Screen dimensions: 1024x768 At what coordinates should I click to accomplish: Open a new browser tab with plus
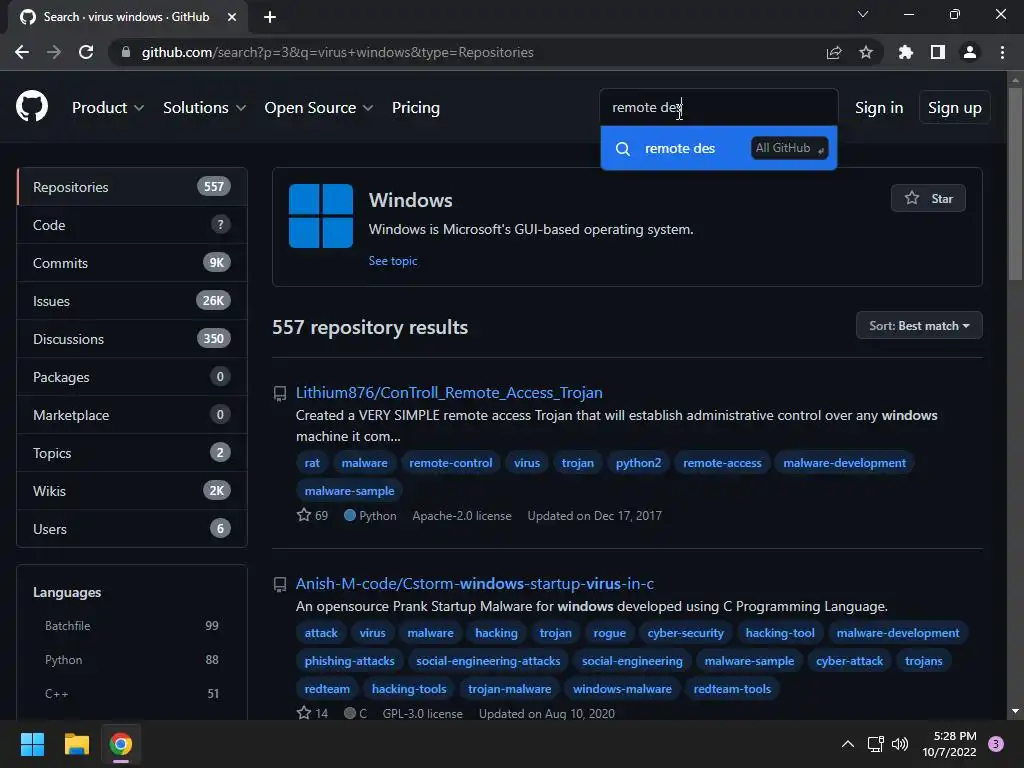[x=270, y=17]
